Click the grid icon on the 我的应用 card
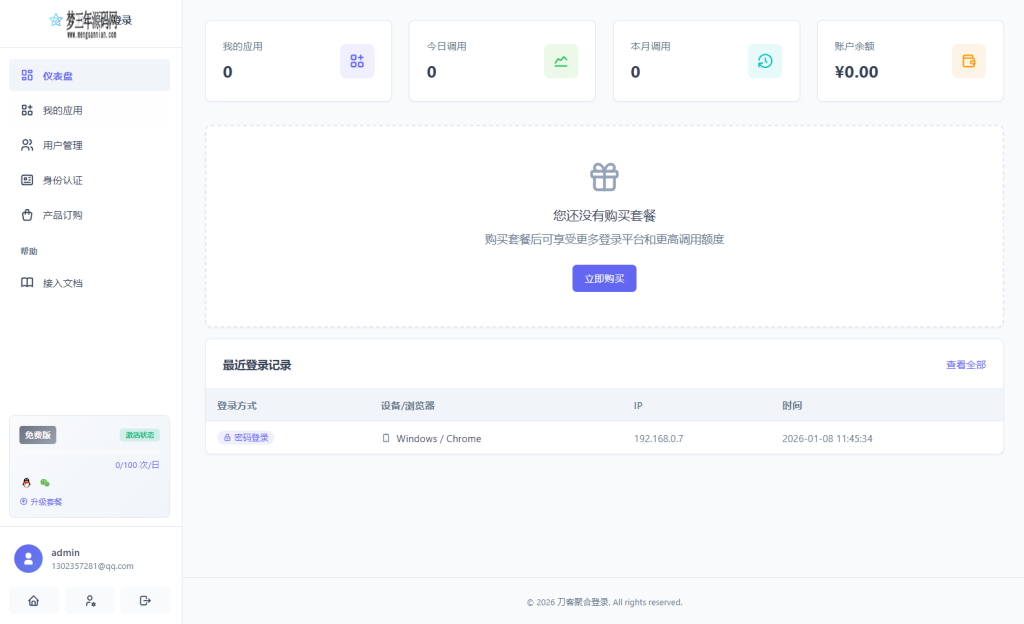The height and width of the screenshot is (624, 1024). [357, 61]
